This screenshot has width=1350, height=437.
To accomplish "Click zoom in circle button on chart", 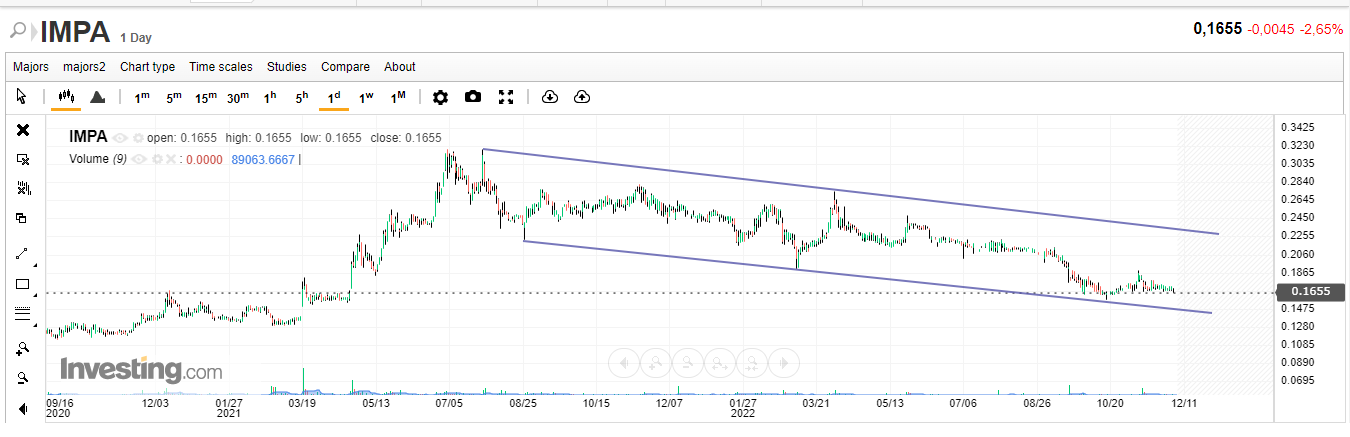I will [x=654, y=363].
